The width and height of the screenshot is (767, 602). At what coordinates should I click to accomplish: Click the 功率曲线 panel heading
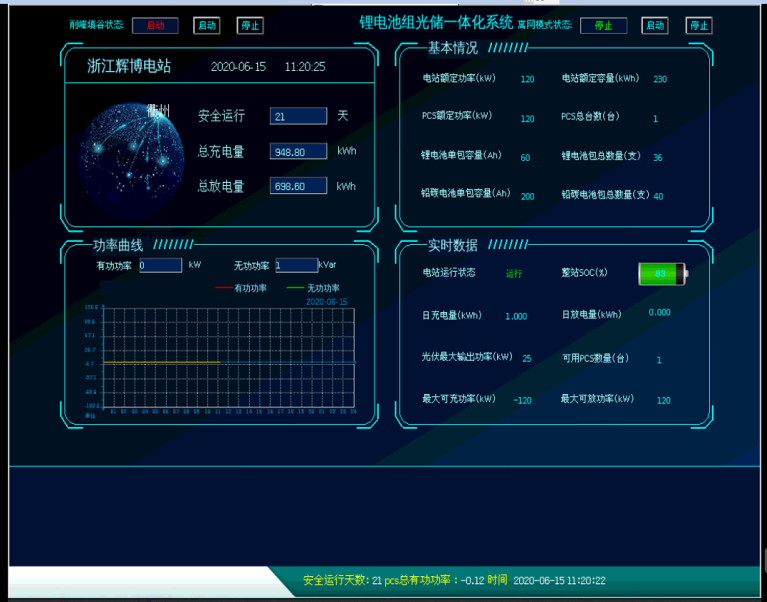(x=118, y=245)
